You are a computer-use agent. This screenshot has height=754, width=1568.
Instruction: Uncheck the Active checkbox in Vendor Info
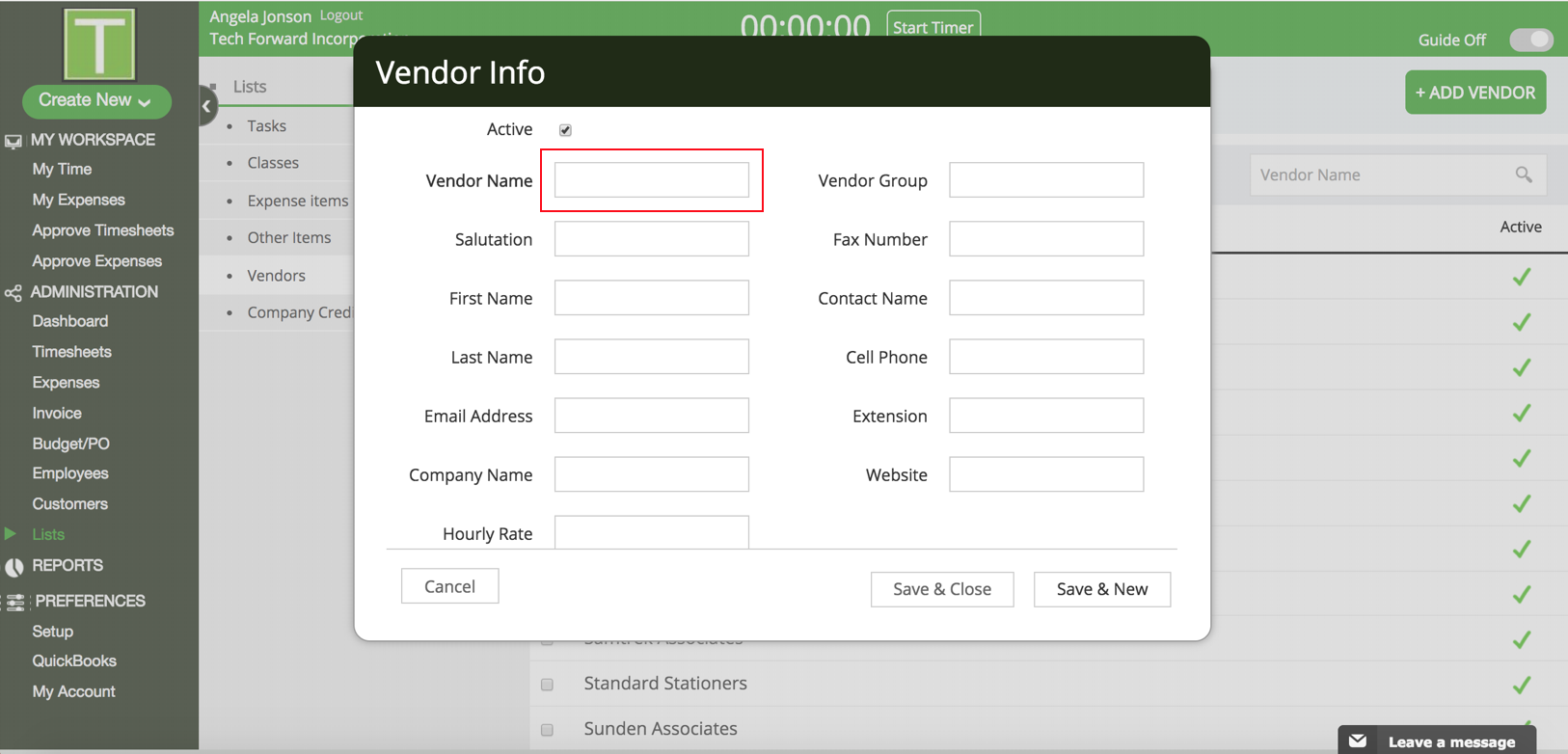(565, 130)
